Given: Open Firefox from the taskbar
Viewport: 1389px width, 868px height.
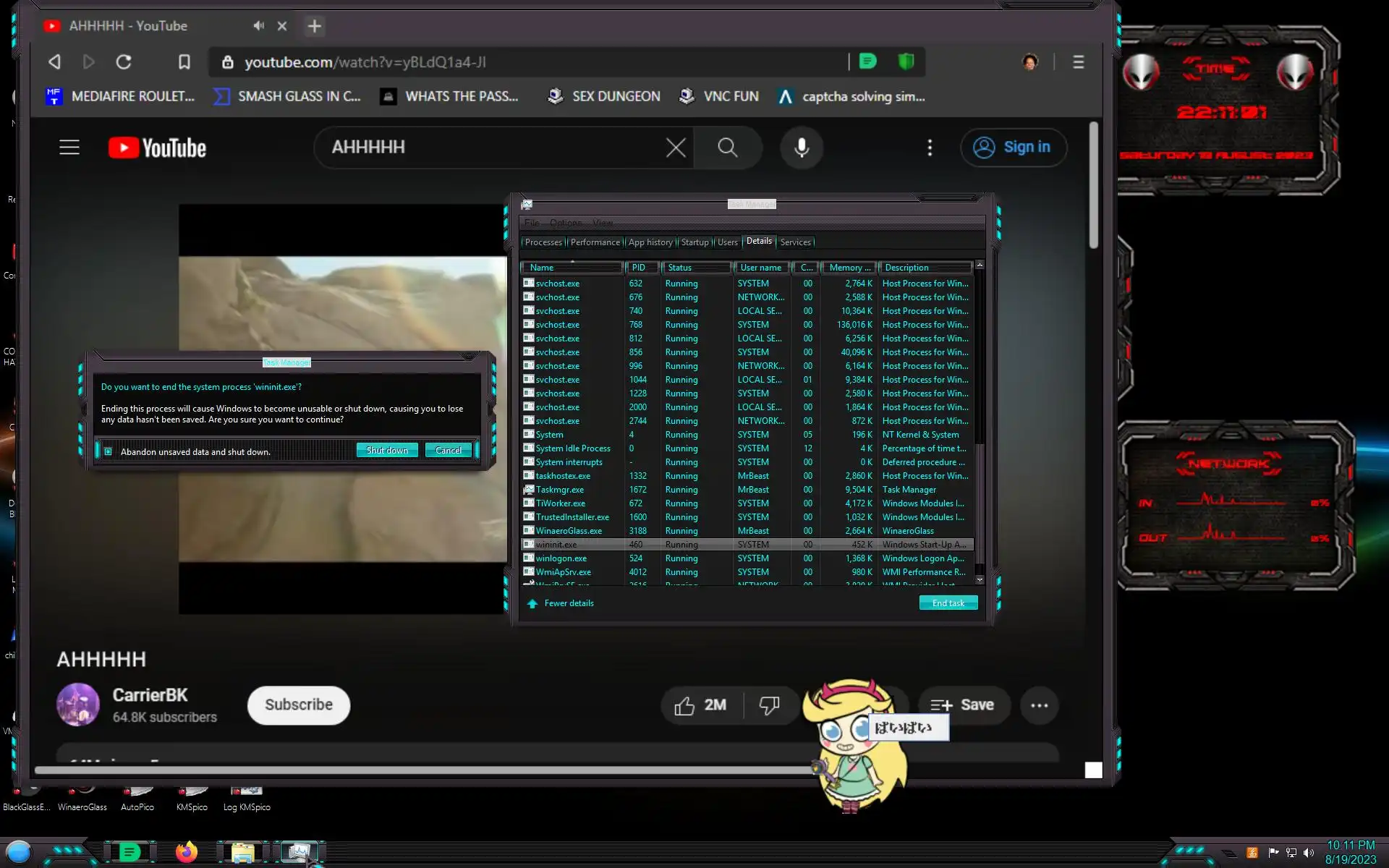Looking at the screenshot, I should tap(186, 852).
